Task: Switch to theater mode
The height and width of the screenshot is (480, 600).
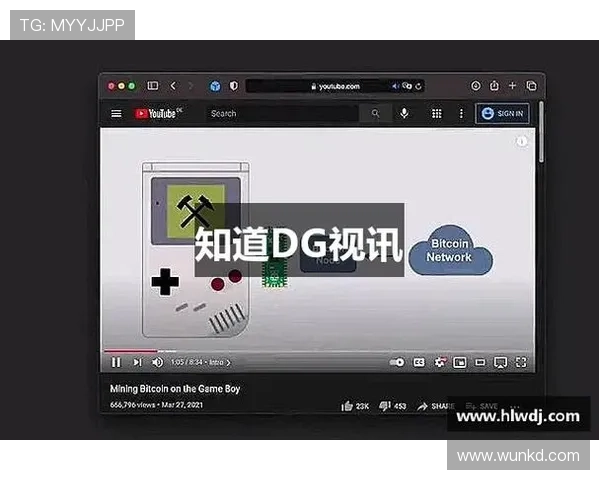Action: pyautogui.click(x=480, y=362)
